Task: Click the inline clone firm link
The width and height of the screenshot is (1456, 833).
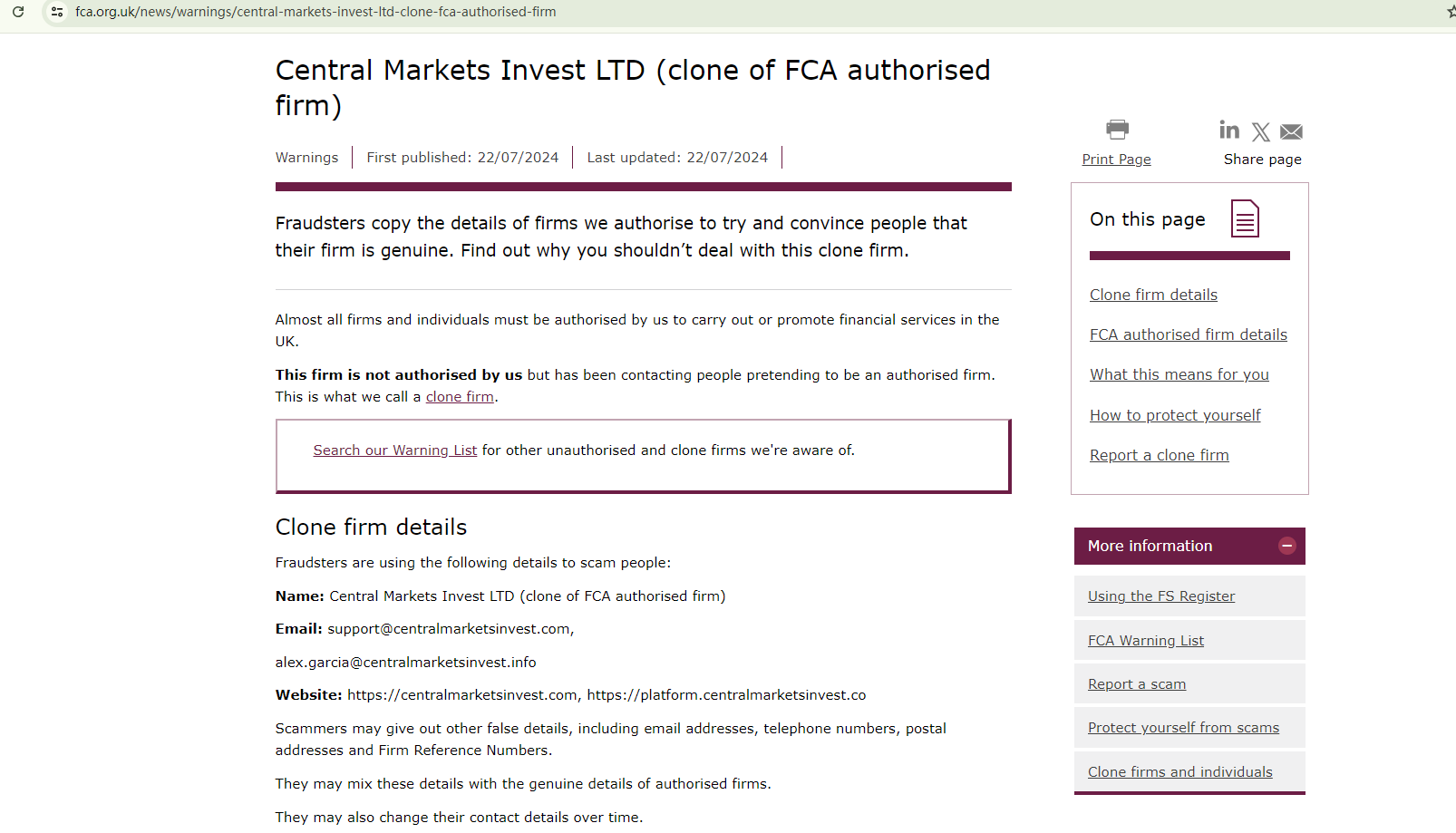Action: 460,397
